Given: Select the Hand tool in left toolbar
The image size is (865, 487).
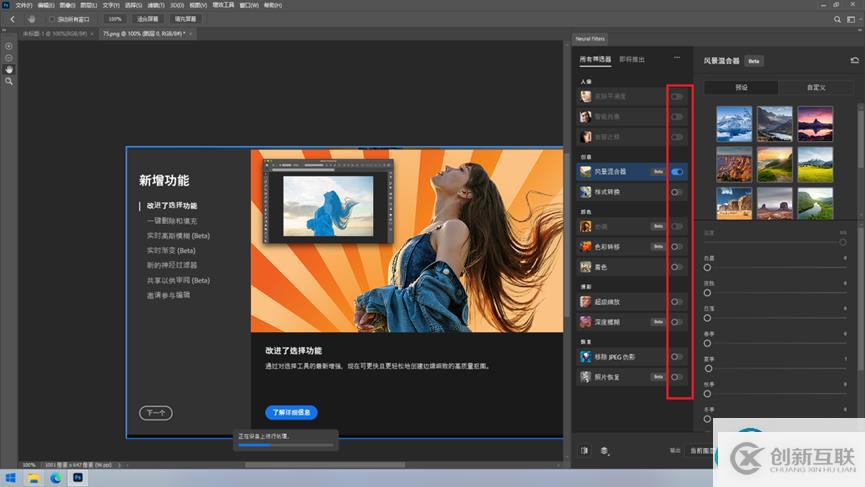Looking at the screenshot, I should [9, 69].
